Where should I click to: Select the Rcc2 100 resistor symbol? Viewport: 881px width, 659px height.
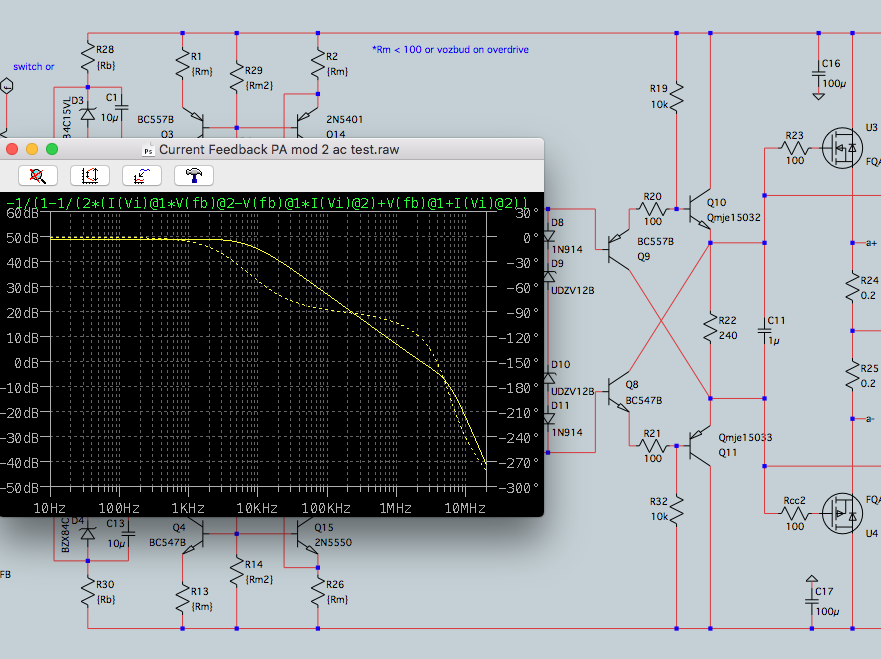coord(794,513)
